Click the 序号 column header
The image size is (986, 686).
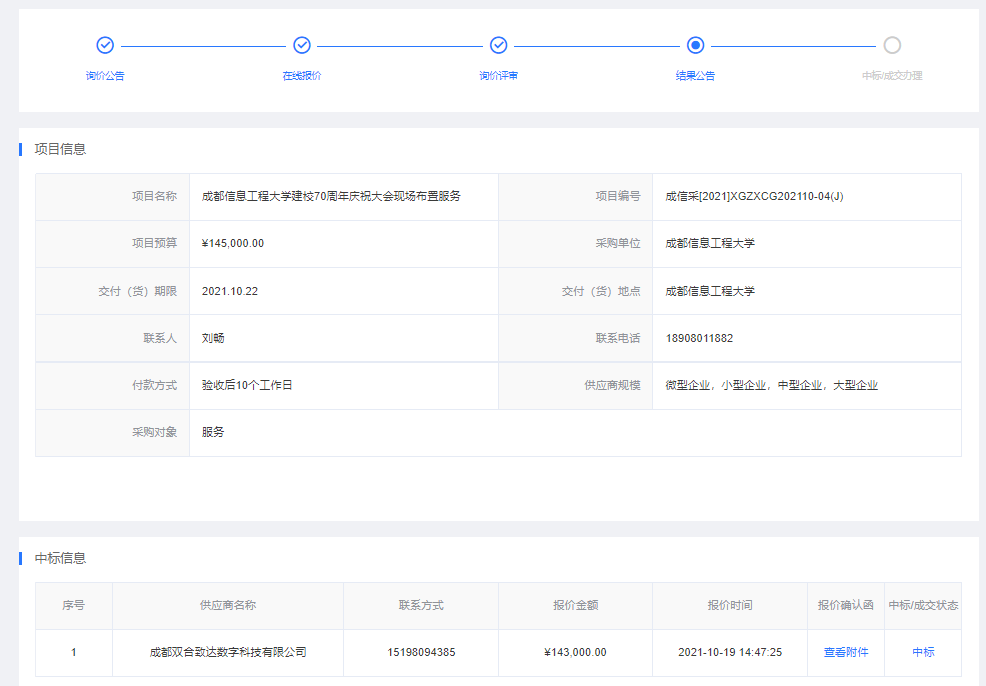pos(74,606)
